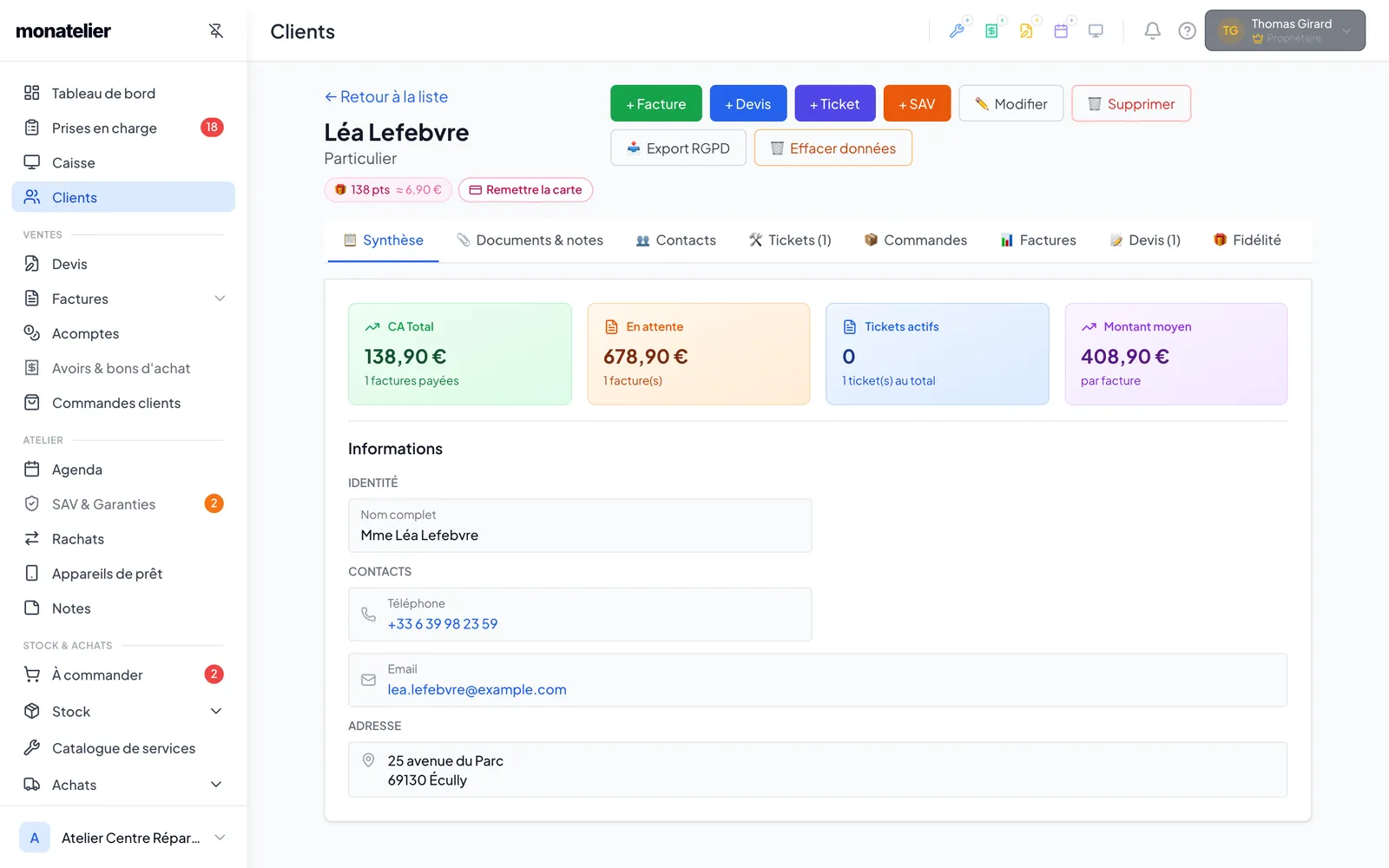1389x868 pixels.
Task: Click Effacer données button
Action: point(833,148)
